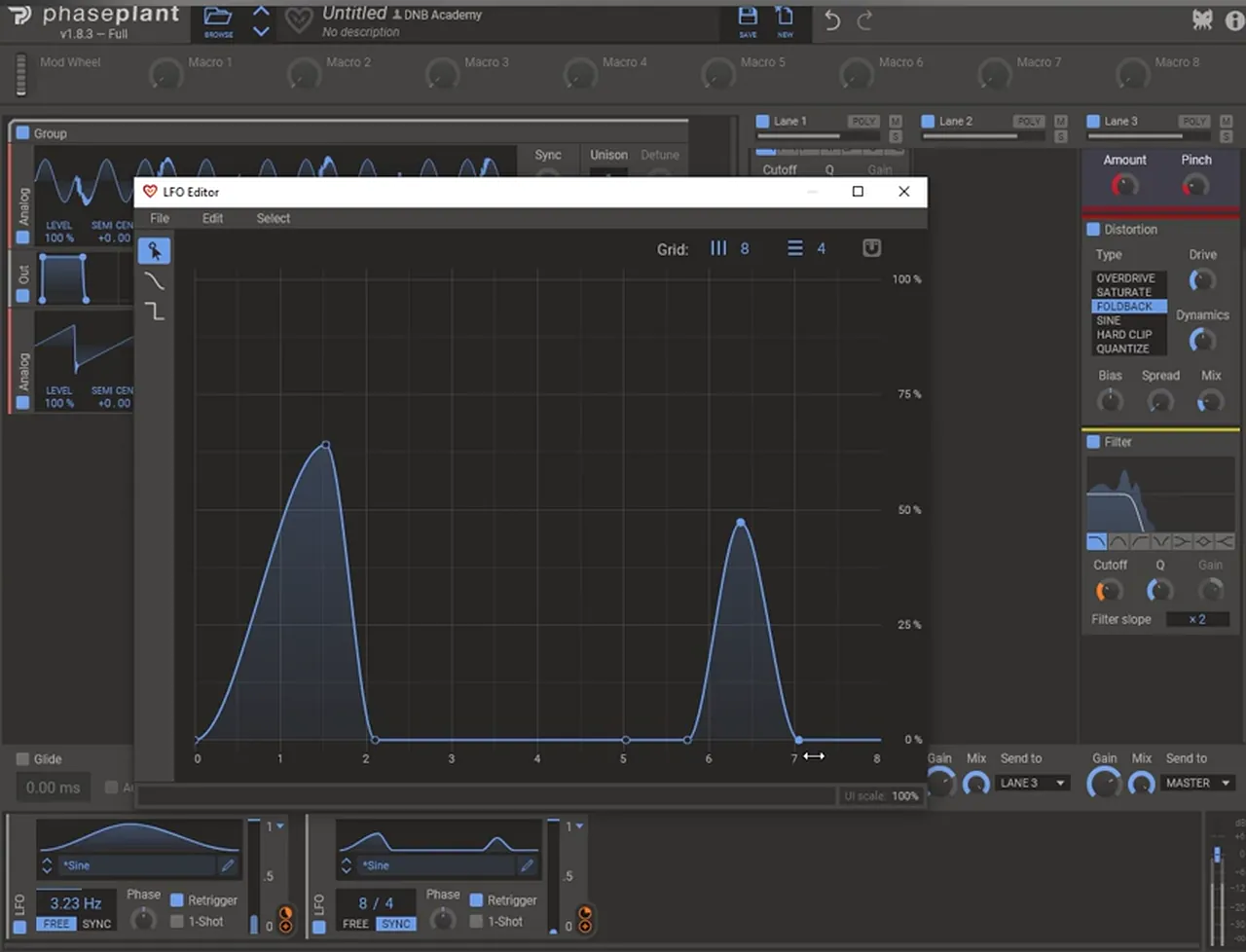Click the info icon at top right
The height and width of the screenshot is (952, 1246).
tap(1234, 20)
